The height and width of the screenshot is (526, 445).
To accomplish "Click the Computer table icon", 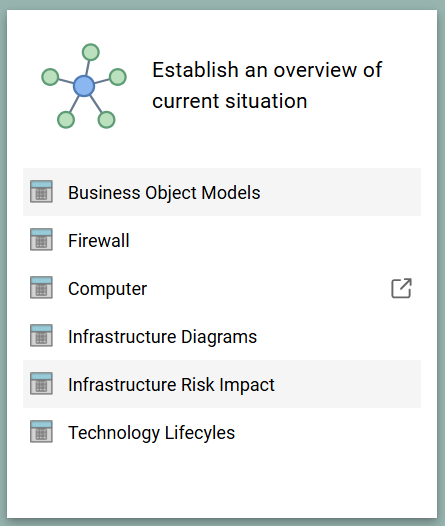I will 41,288.
